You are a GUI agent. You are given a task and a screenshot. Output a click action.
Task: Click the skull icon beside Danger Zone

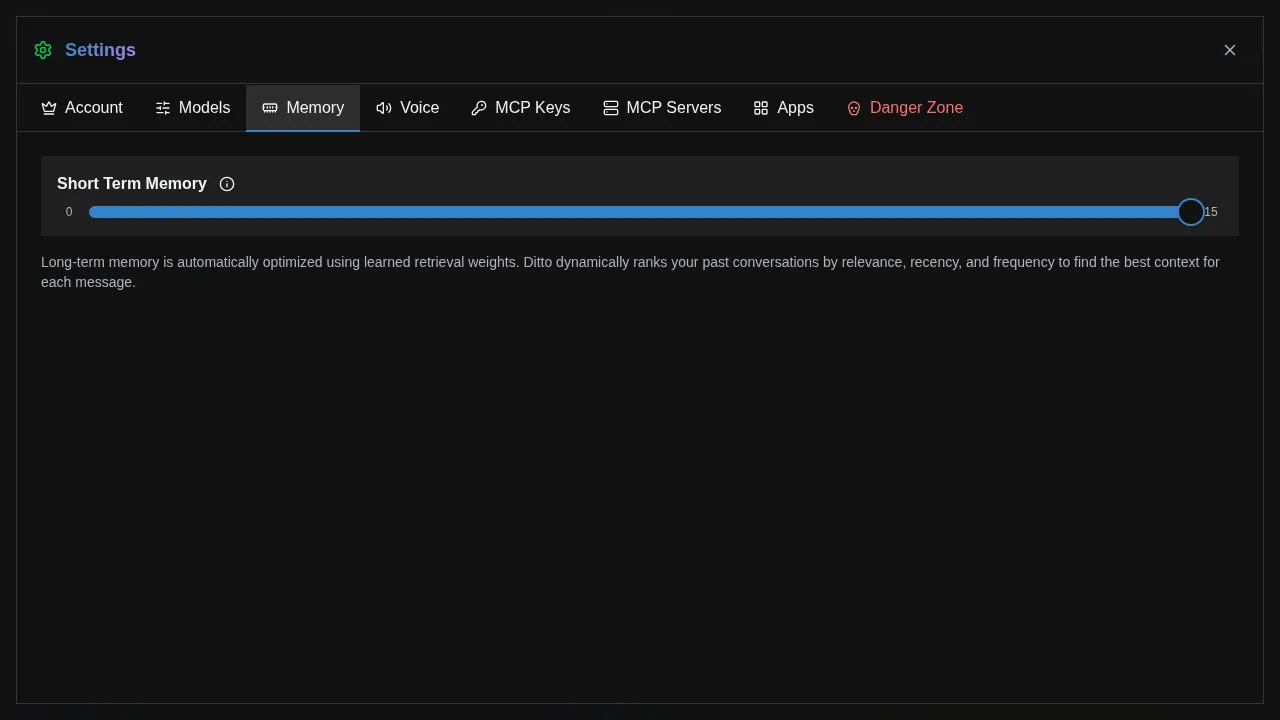click(x=854, y=108)
